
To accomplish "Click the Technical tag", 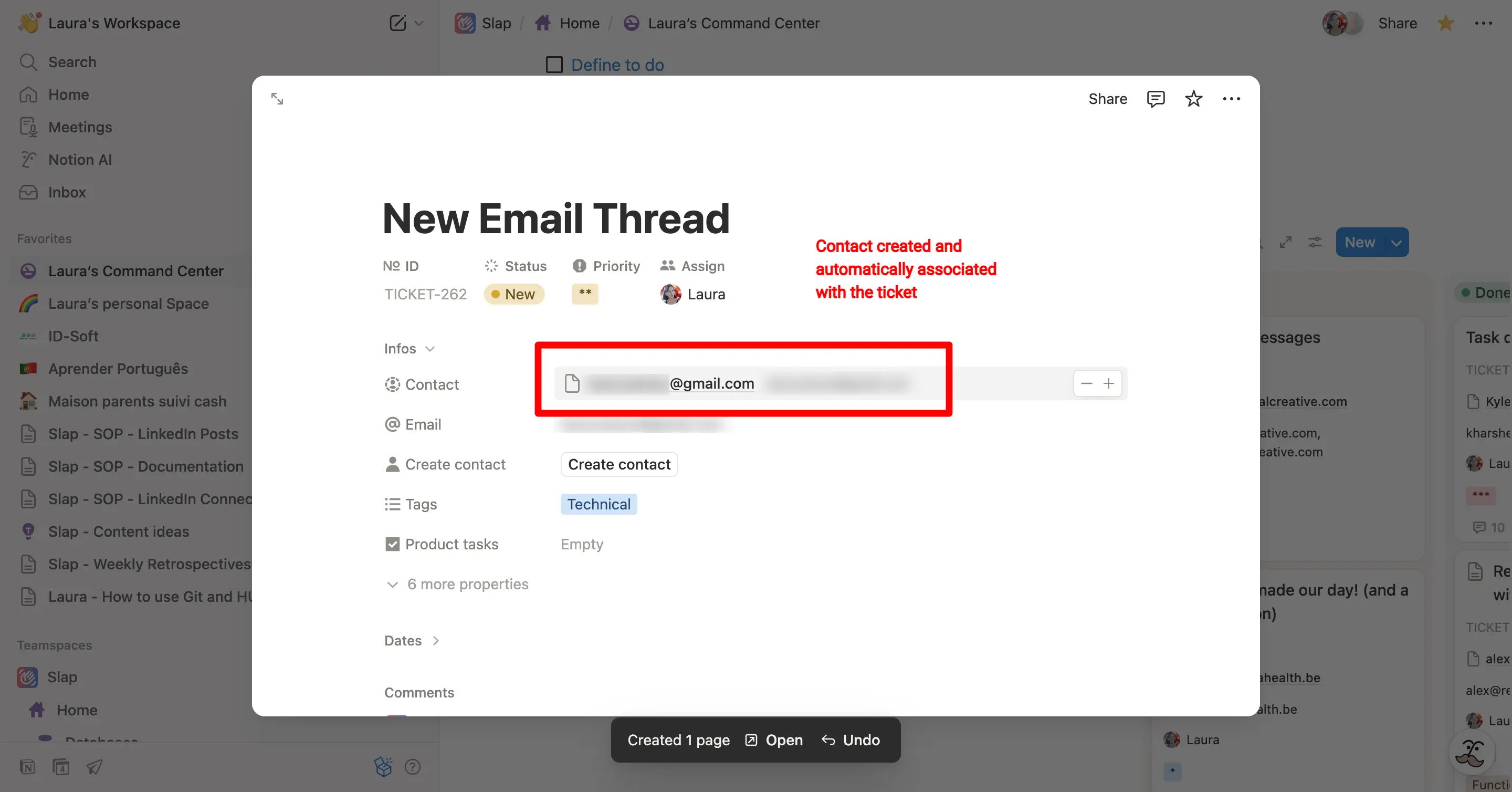I will point(598,504).
